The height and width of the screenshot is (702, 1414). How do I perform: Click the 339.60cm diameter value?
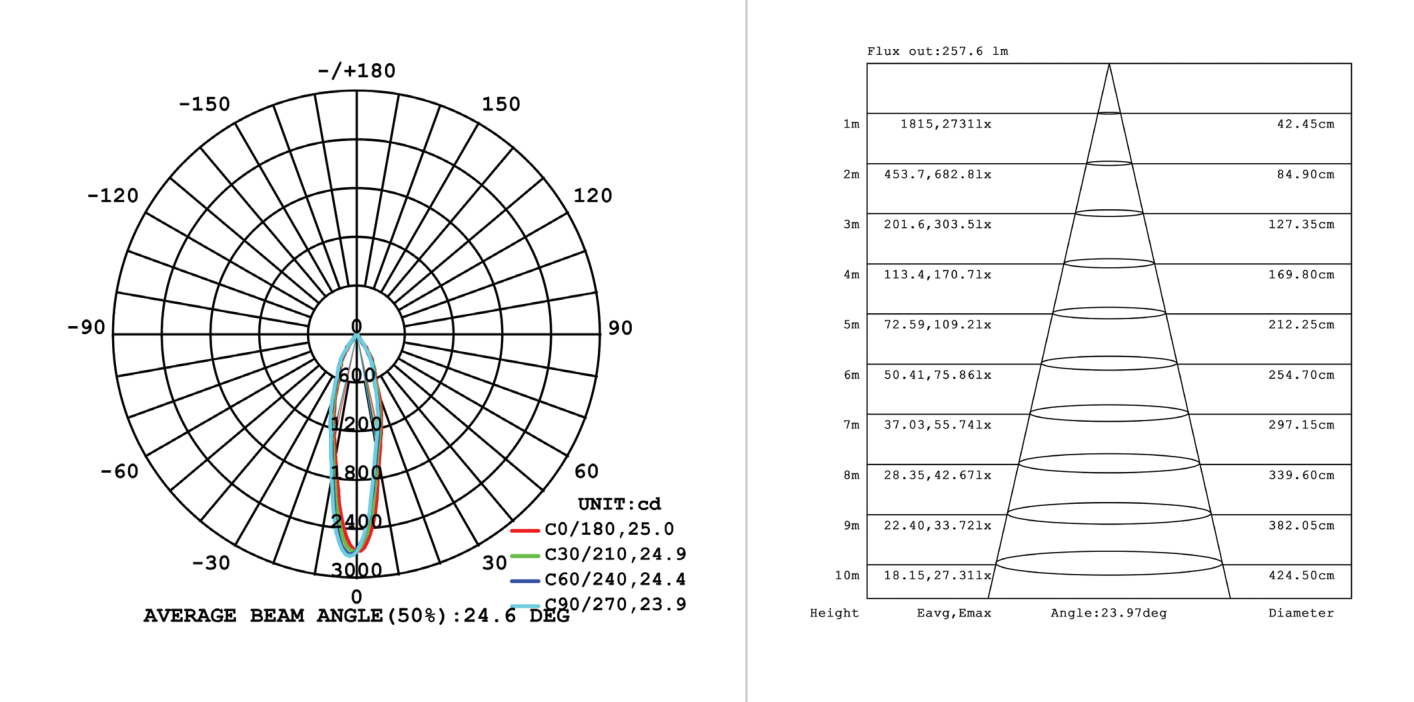coord(1302,475)
